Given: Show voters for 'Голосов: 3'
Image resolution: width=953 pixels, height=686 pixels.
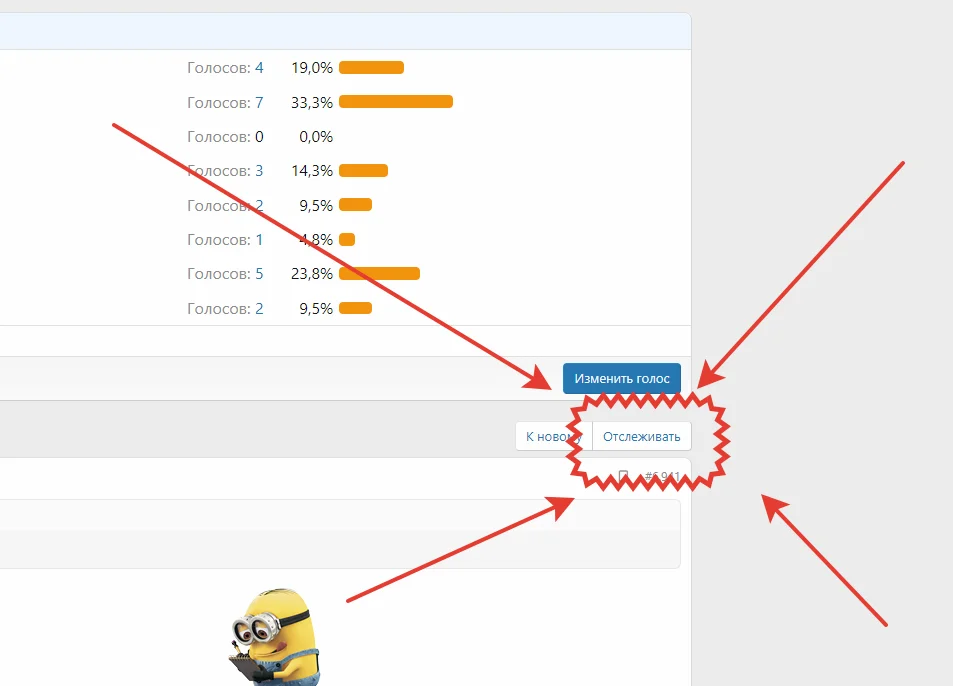Looking at the screenshot, I should (x=225, y=171).
